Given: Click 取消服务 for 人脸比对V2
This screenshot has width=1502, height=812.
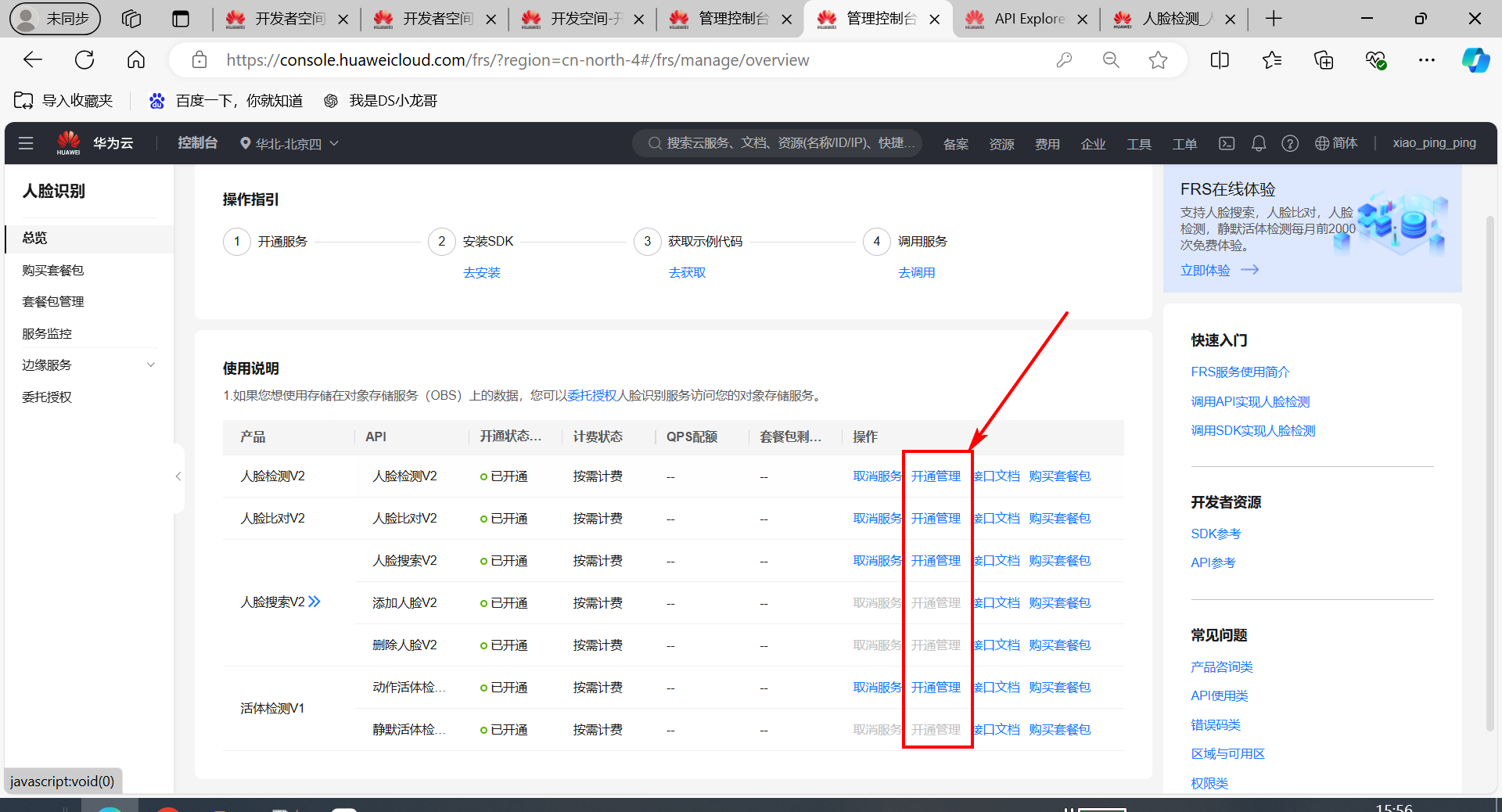Looking at the screenshot, I should click(877, 519).
